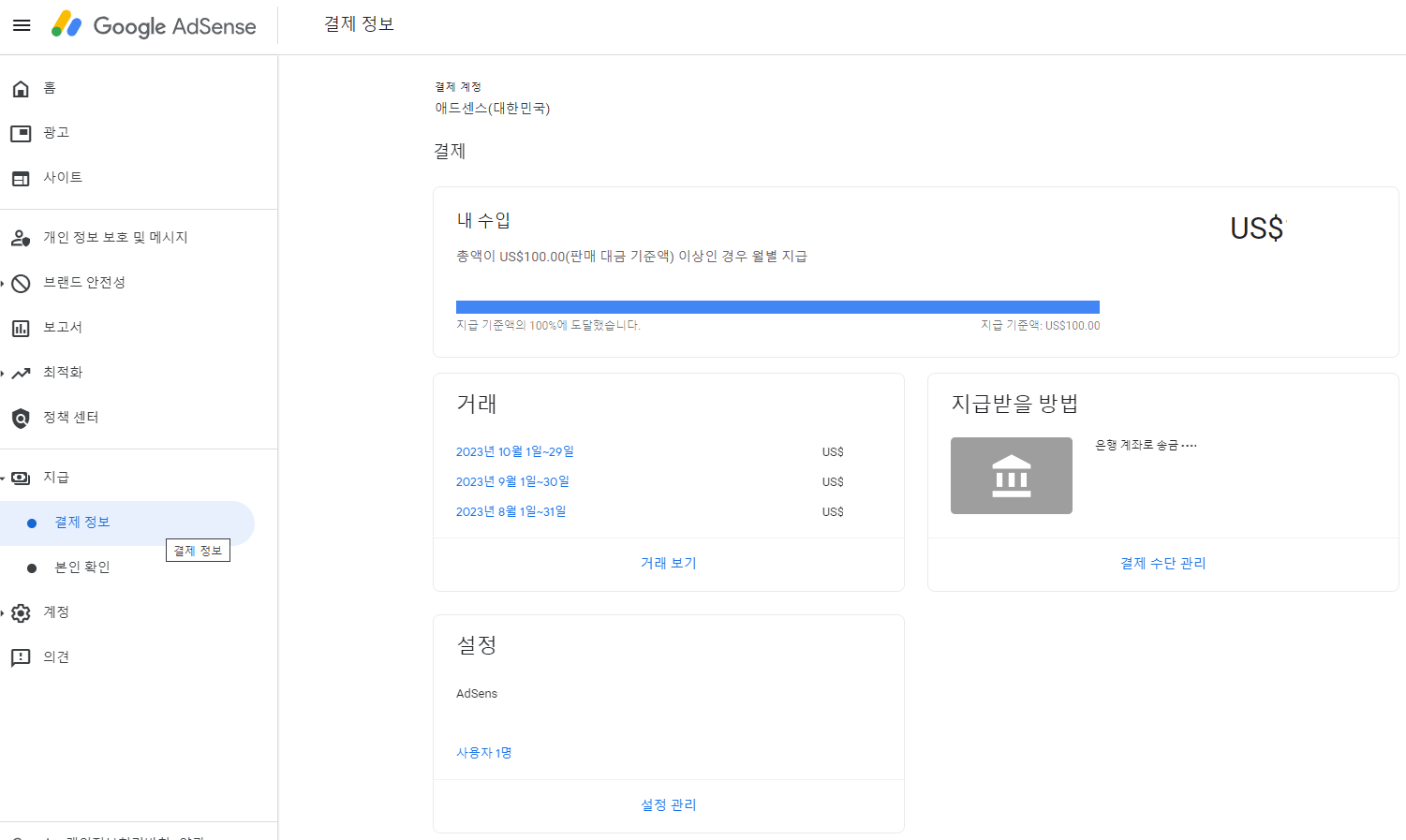Click the 최적화 trend icon
Screen dimensions: 1406x840
[21, 373]
